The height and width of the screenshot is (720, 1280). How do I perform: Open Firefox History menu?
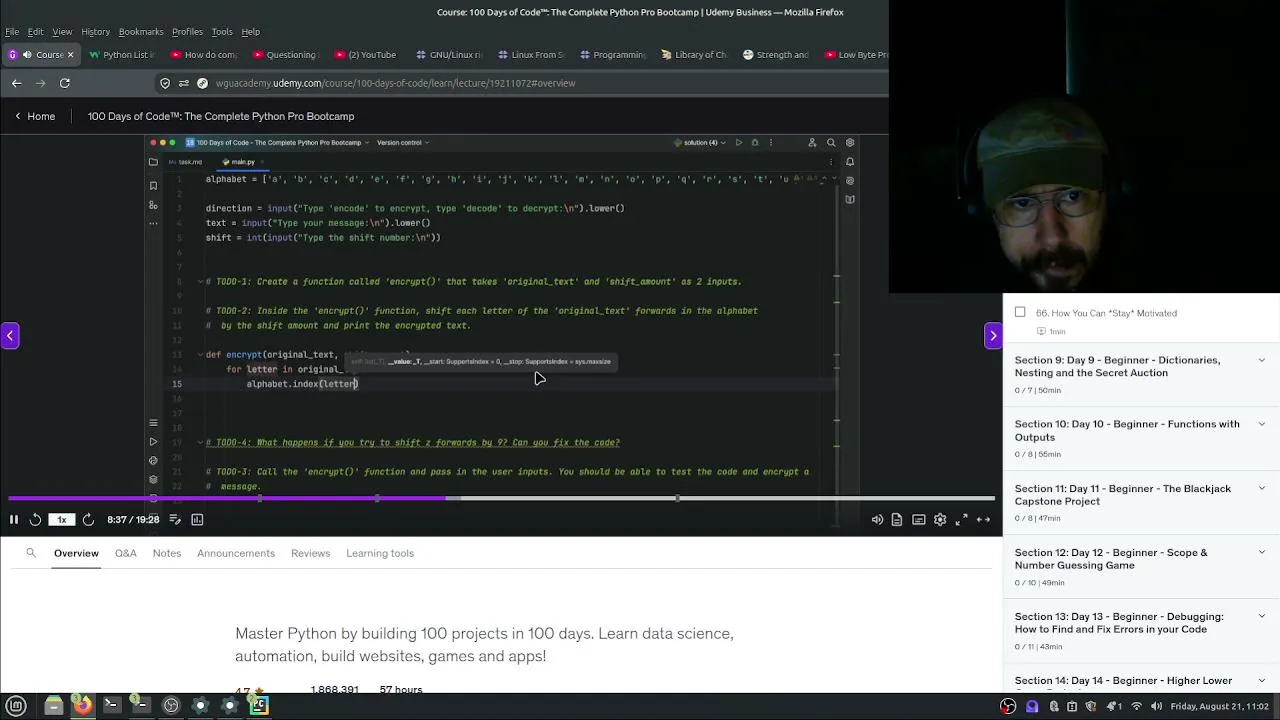click(x=95, y=32)
